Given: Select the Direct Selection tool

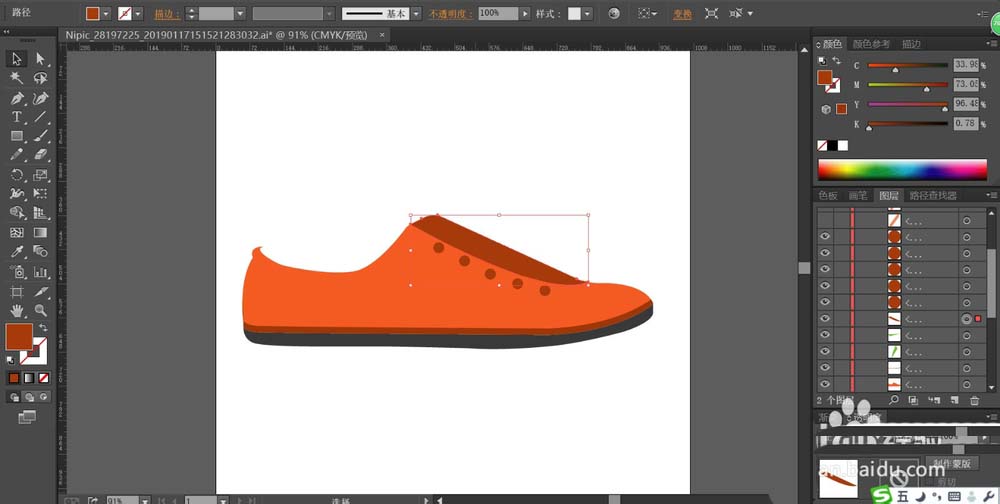Looking at the screenshot, I should (x=41, y=59).
